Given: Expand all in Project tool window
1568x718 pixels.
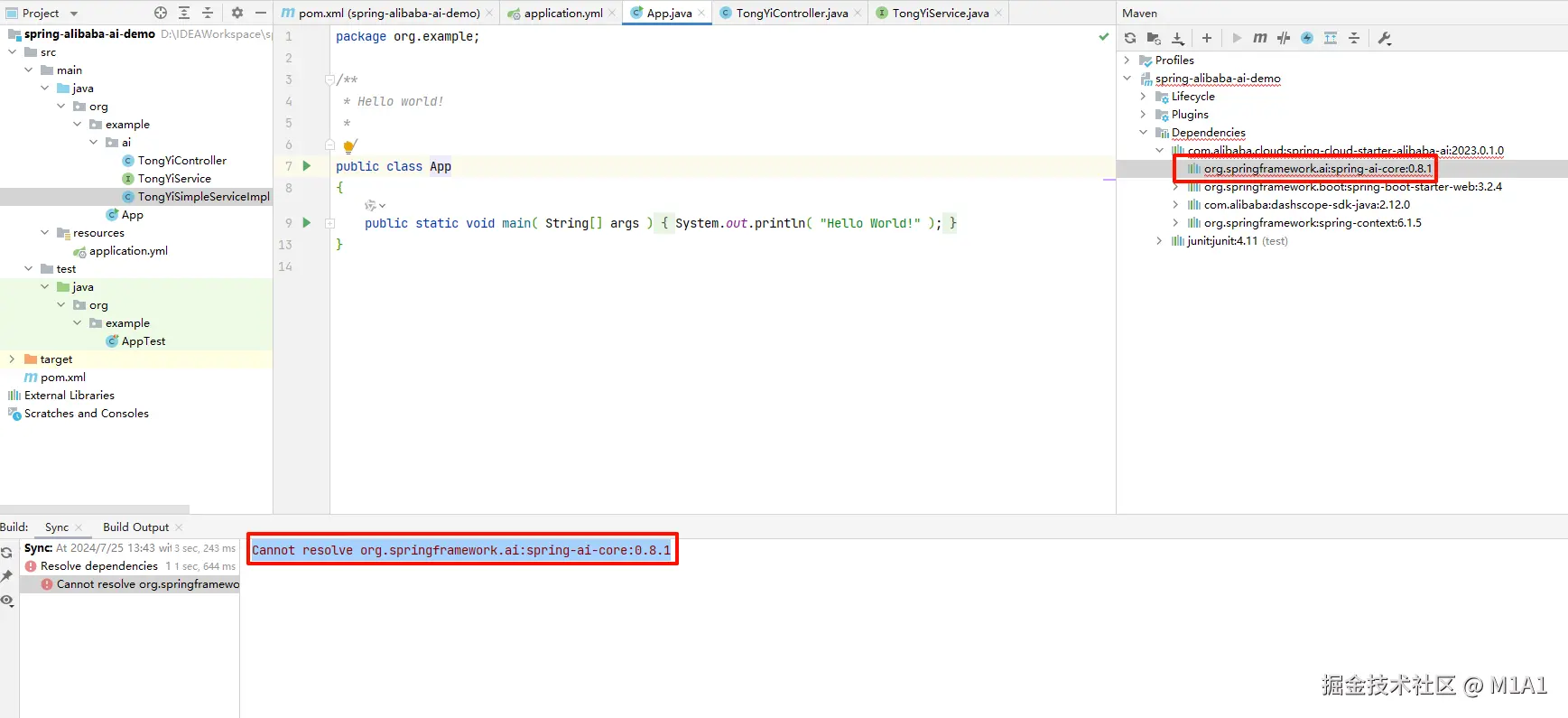Looking at the screenshot, I should (184, 13).
